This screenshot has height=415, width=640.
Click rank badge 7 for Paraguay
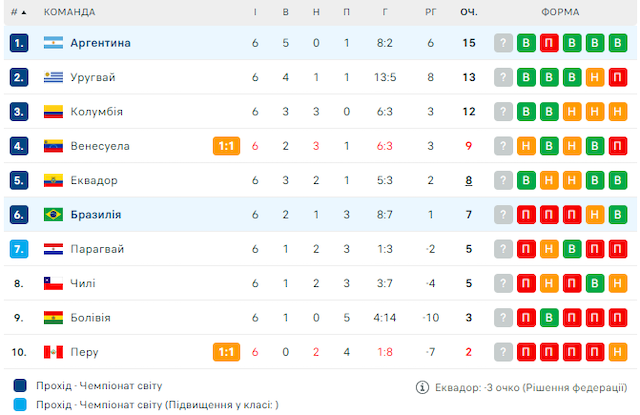pyautogui.click(x=20, y=249)
